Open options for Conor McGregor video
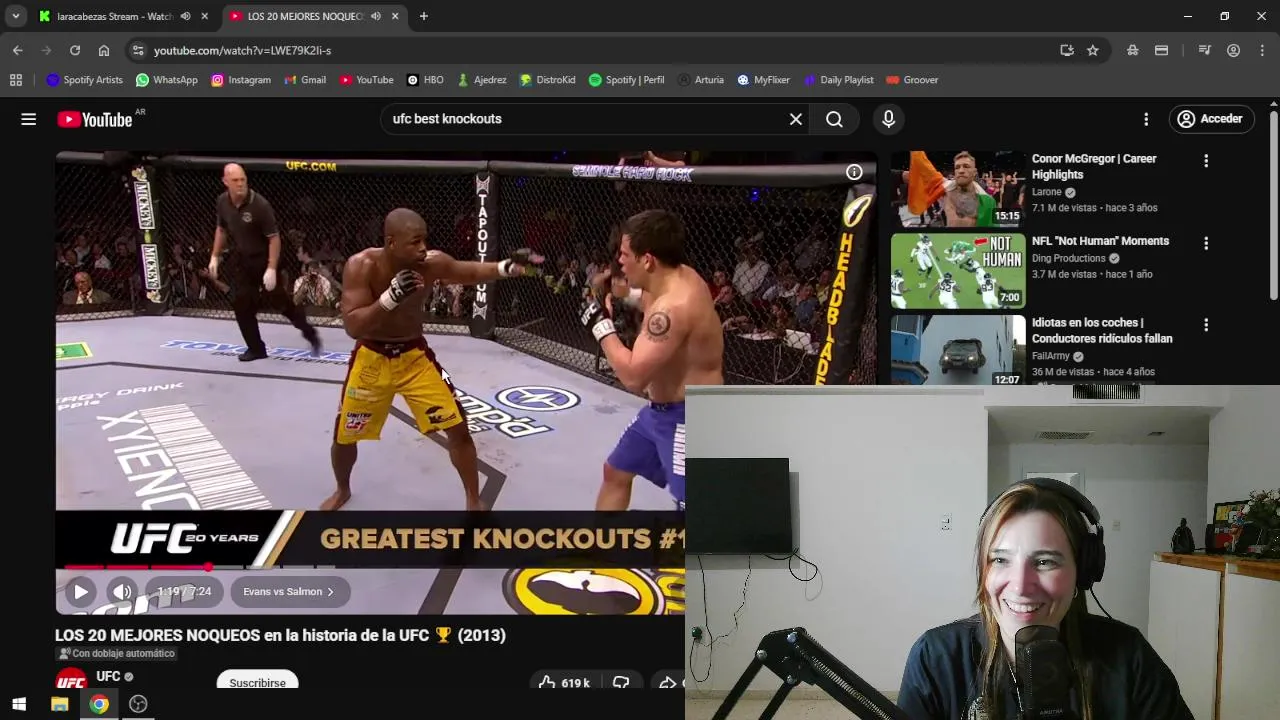 (1206, 161)
